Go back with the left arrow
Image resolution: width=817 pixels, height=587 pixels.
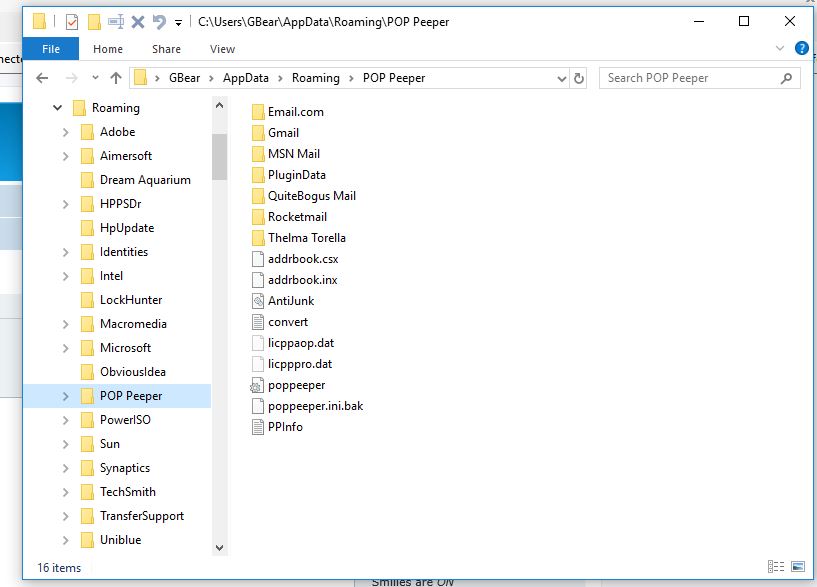(42, 78)
